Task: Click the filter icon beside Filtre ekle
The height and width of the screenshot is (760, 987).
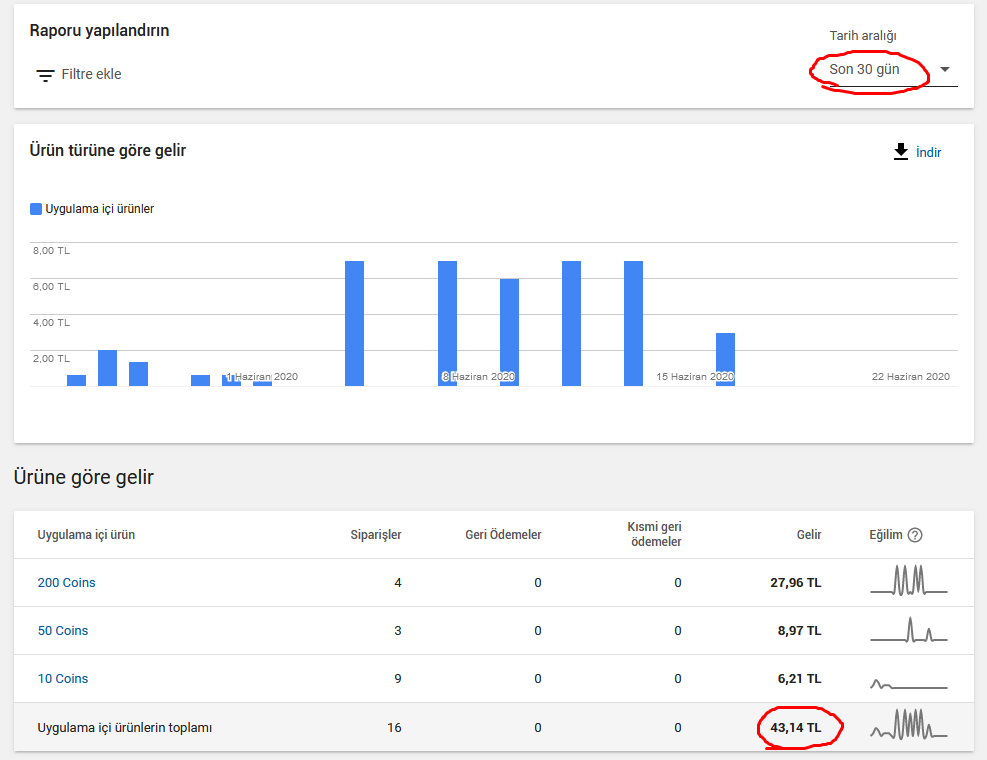Action: (45, 75)
